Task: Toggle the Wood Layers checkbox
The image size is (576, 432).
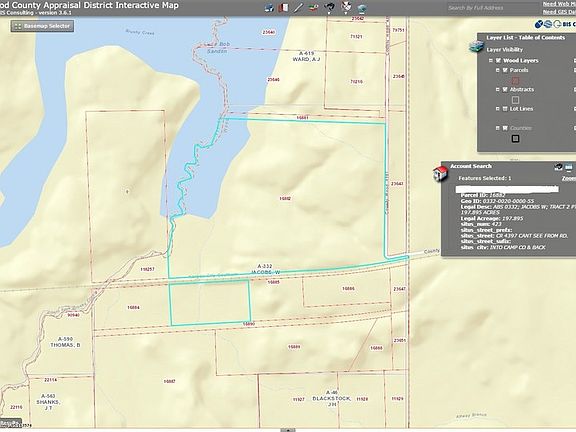Action: (498, 60)
